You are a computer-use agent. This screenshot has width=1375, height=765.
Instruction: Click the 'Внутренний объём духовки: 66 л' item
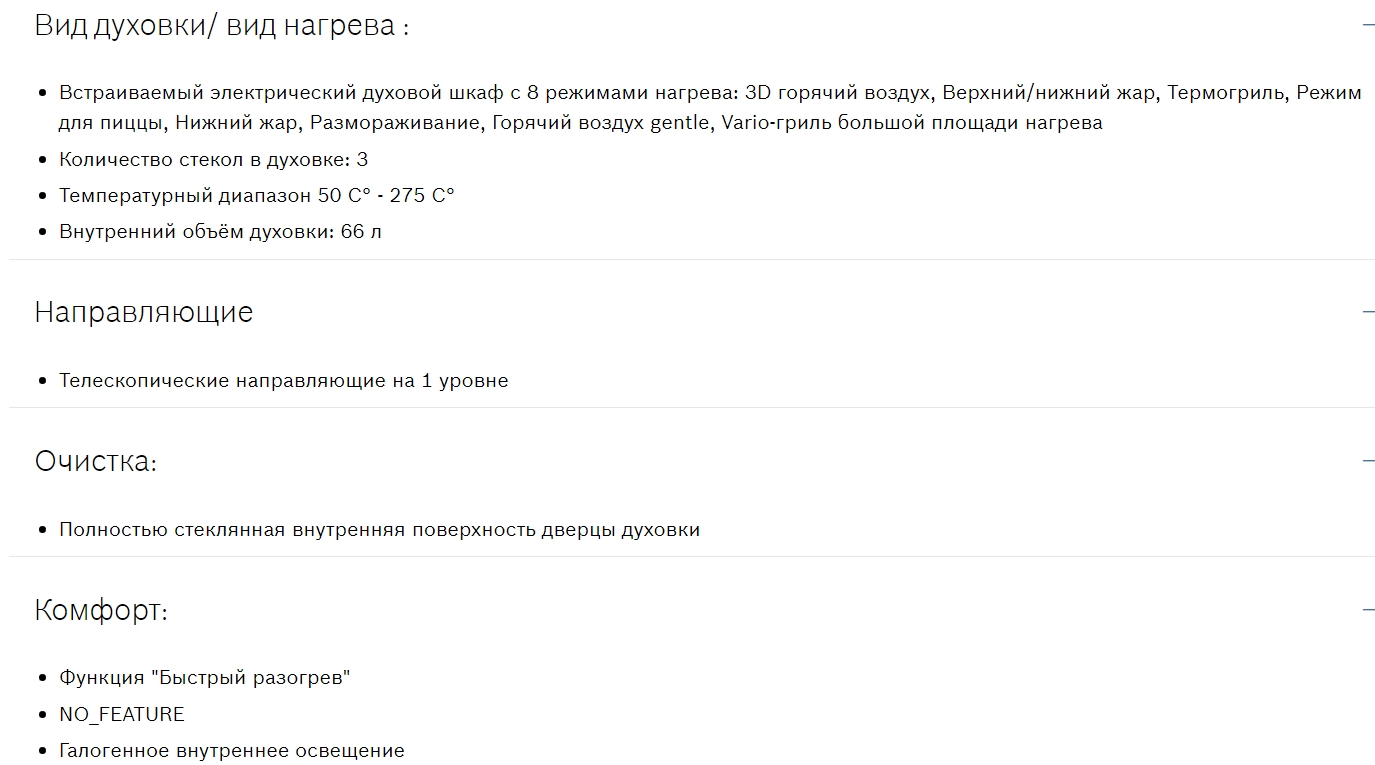pyautogui.click(x=220, y=232)
